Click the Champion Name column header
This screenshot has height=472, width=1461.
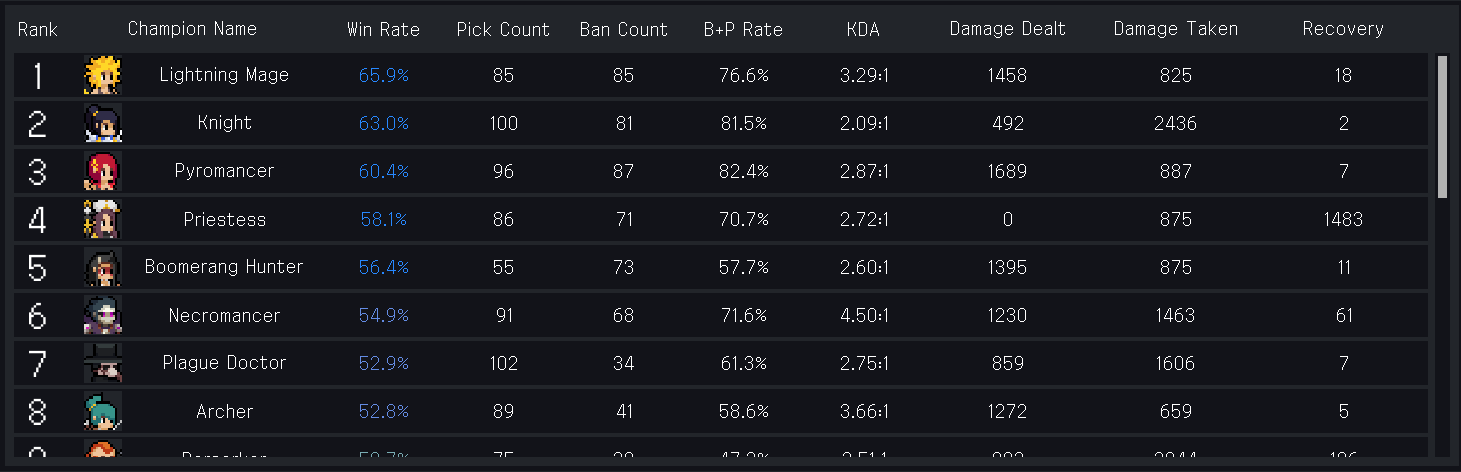point(192,29)
